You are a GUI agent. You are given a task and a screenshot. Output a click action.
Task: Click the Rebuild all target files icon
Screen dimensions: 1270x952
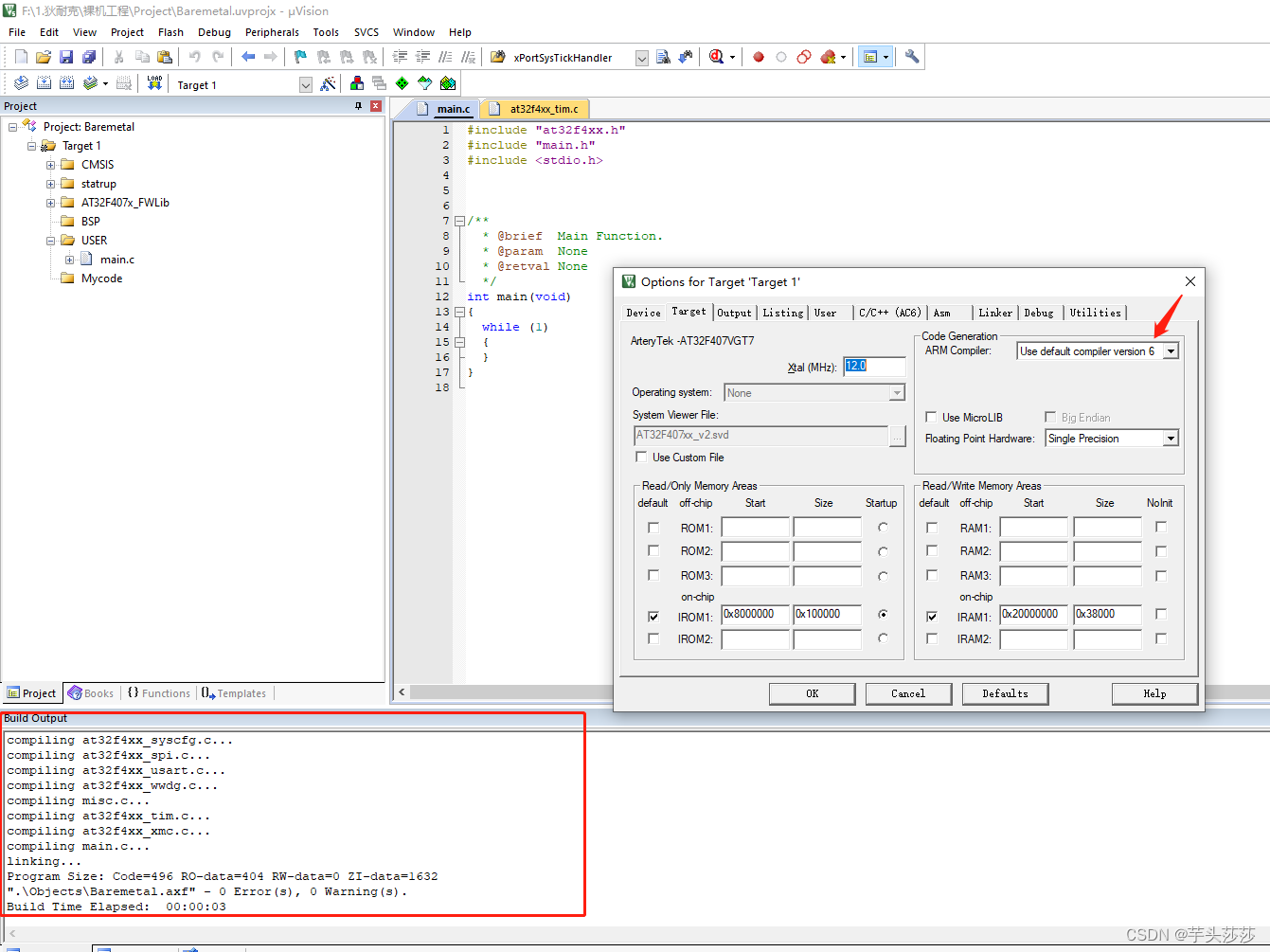(66, 83)
